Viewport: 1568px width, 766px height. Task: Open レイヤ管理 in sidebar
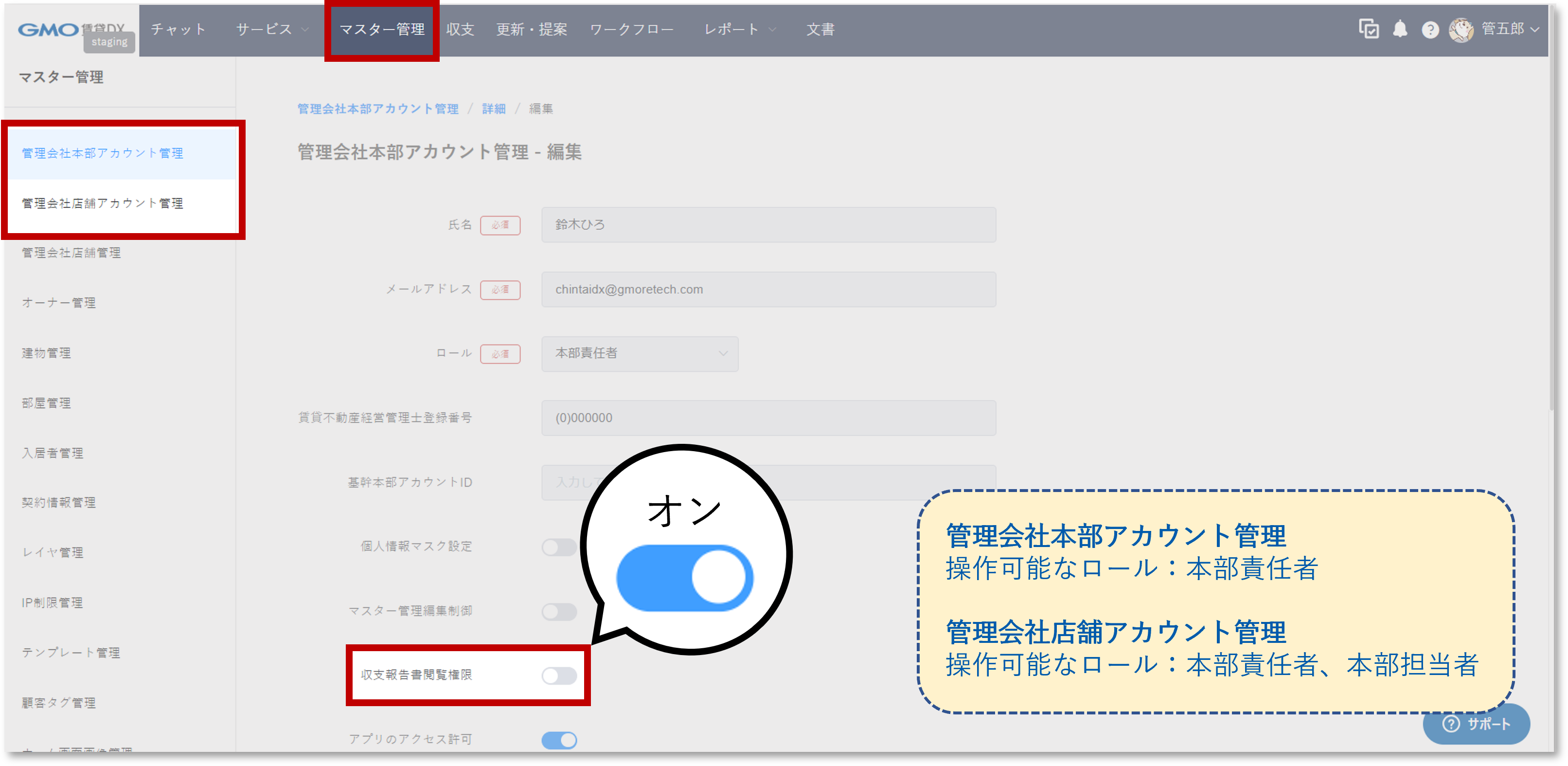(53, 552)
